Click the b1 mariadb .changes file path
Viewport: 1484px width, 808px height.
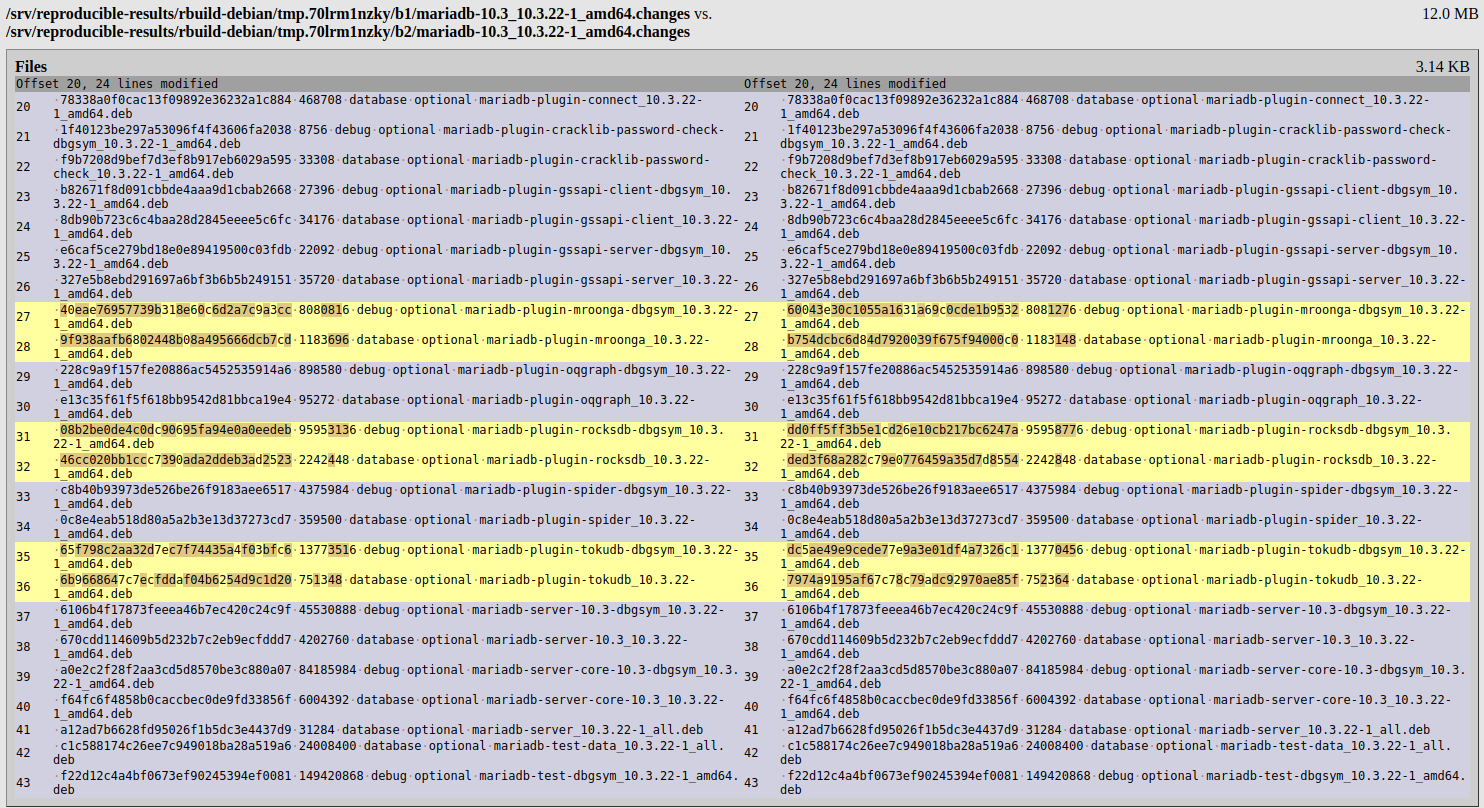(348, 14)
